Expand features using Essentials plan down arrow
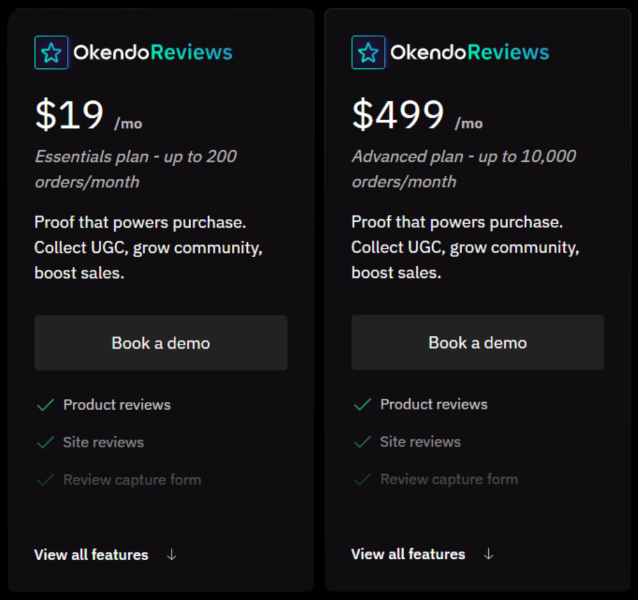638x600 pixels. 172,554
